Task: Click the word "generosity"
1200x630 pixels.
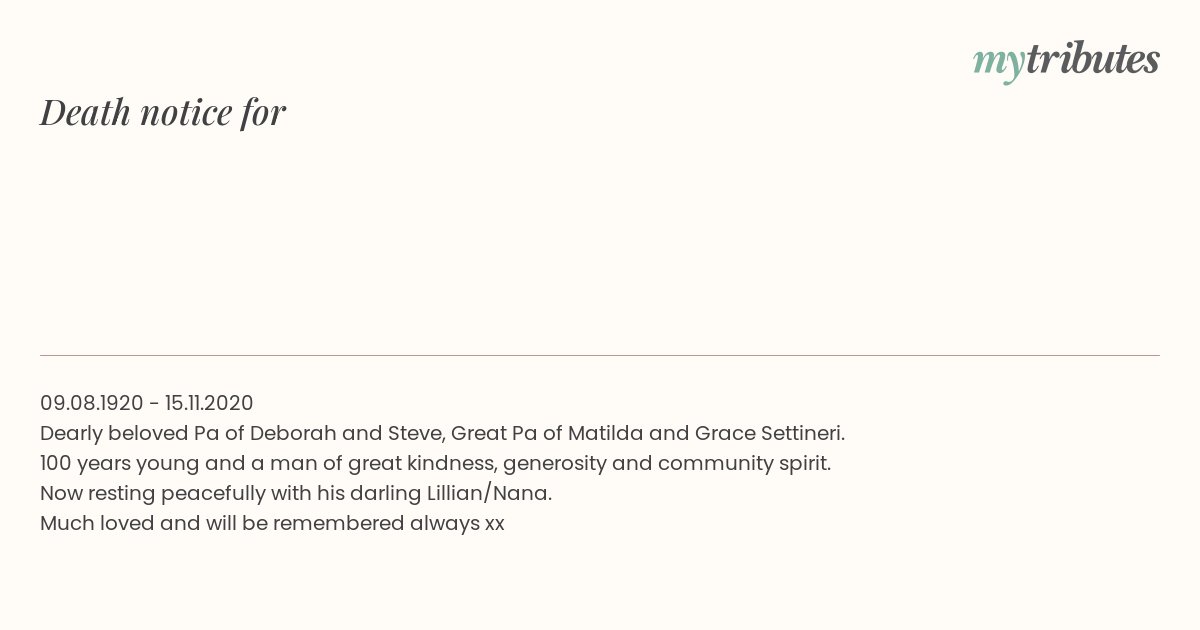Action: tap(559, 463)
